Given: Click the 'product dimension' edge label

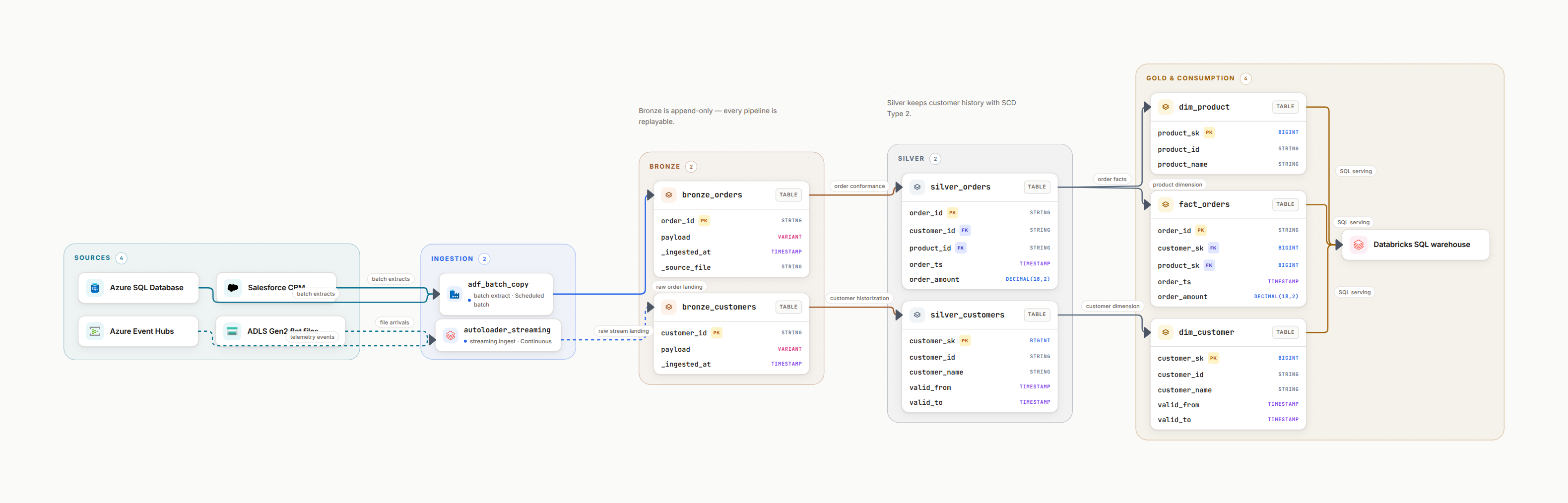Looking at the screenshot, I should 1177,185.
